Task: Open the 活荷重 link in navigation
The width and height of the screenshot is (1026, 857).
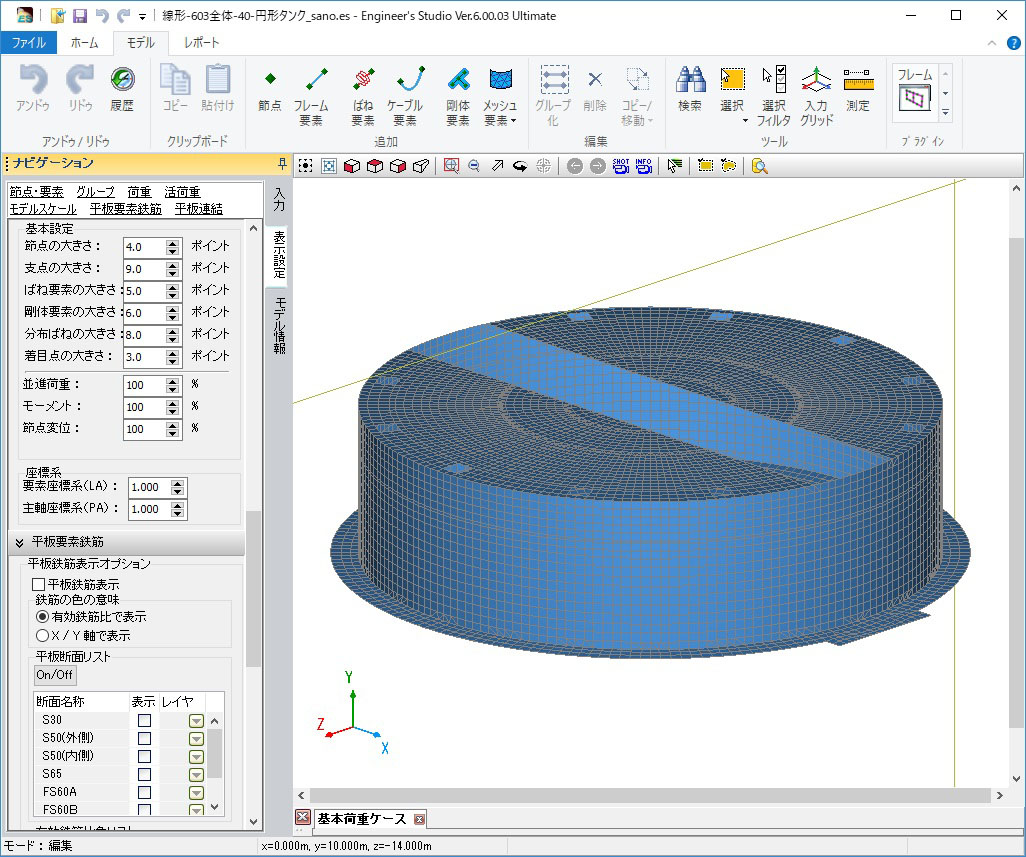Action: [x=182, y=192]
